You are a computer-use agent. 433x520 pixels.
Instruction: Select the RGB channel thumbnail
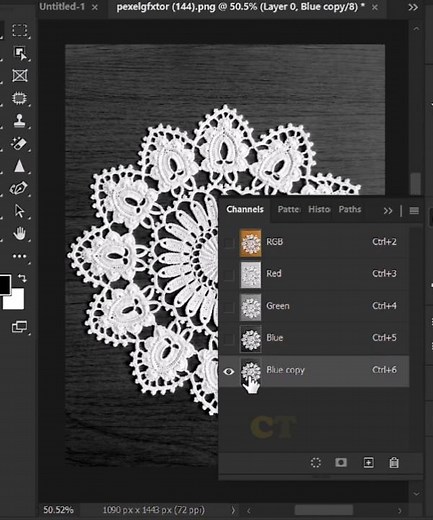pyautogui.click(x=251, y=243)
